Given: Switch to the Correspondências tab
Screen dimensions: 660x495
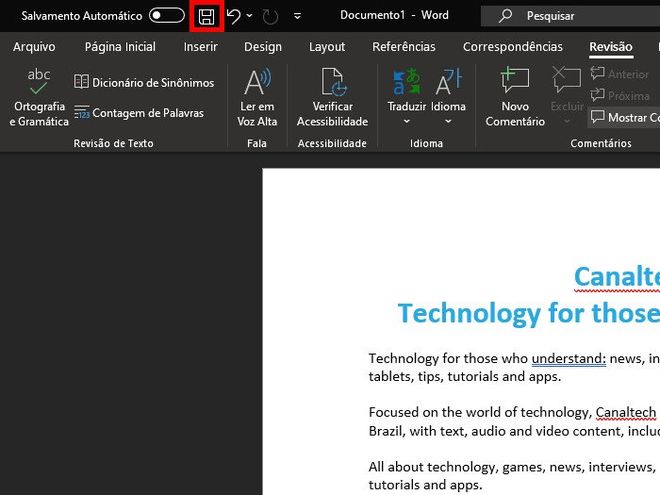Looking at the screenshot, I should click(x=513, y=46).
